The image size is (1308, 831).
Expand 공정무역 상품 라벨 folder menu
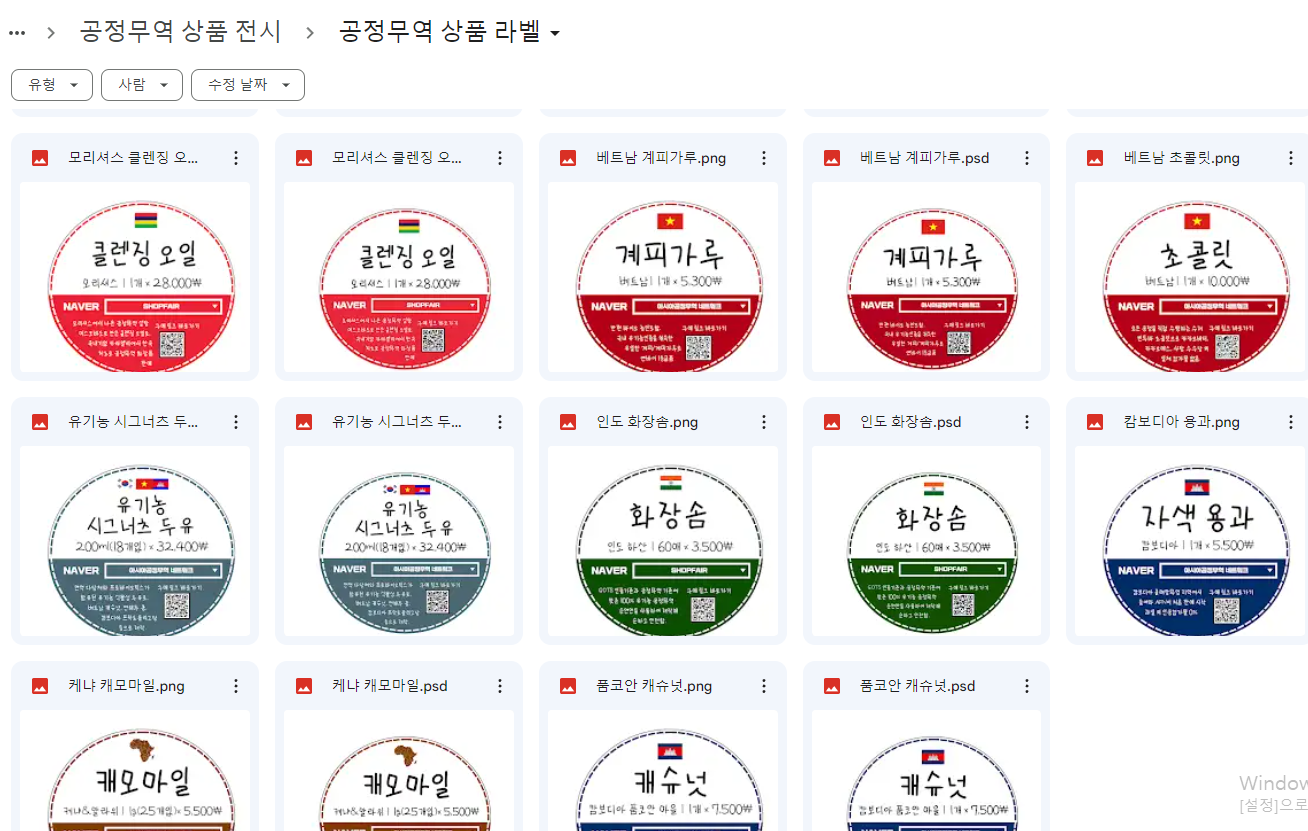click(x=450, y=32)
